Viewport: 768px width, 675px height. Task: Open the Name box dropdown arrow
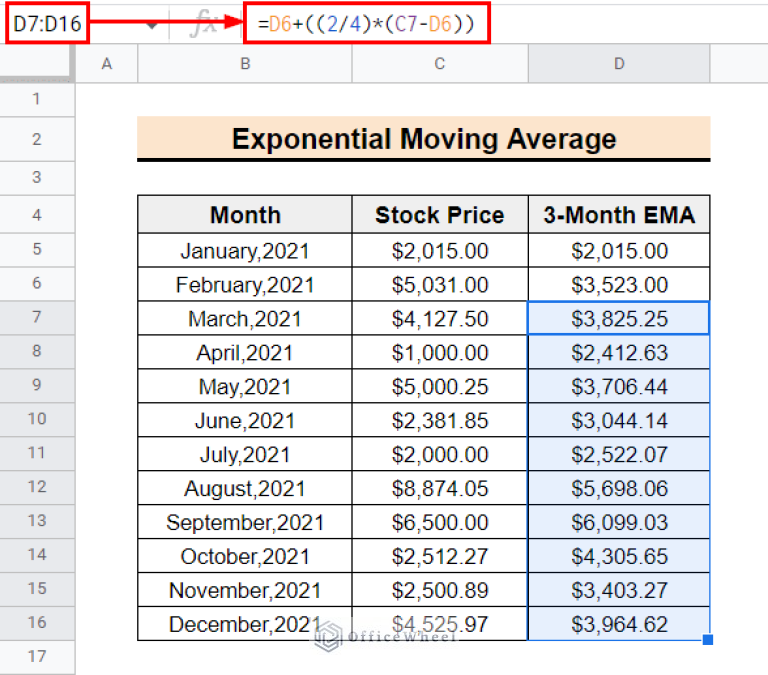pos(152,24)
